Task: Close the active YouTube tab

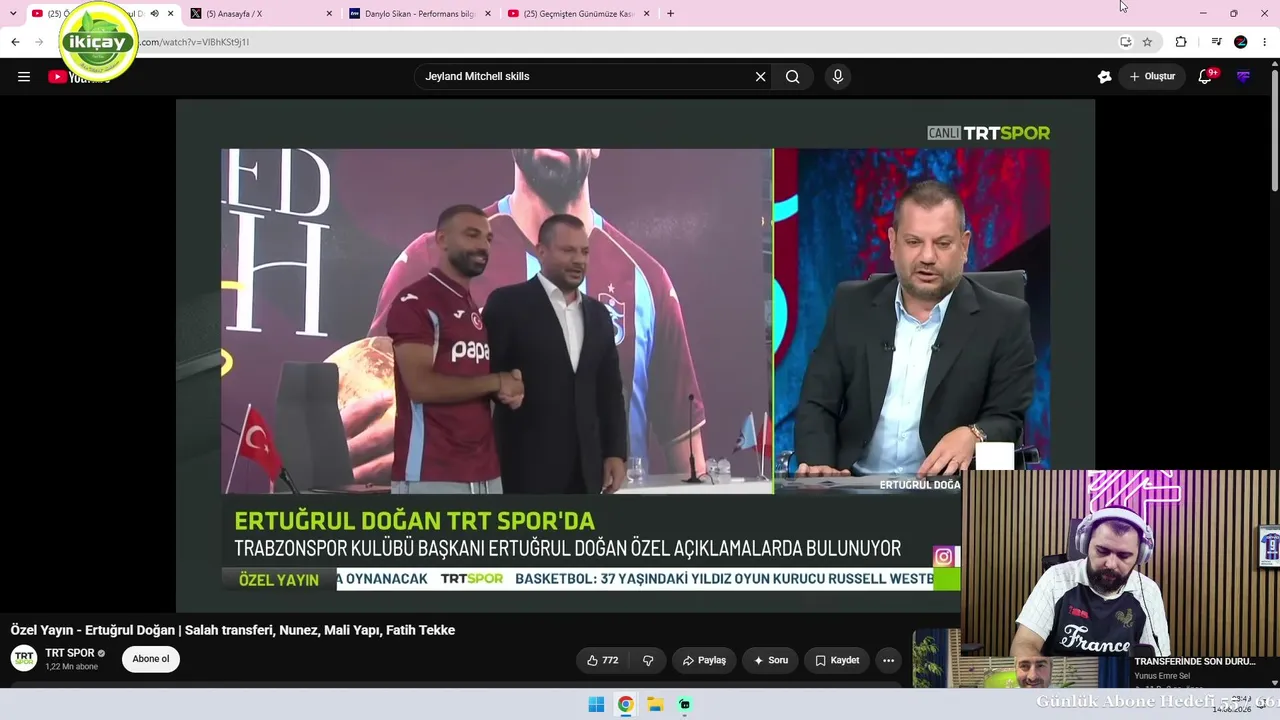Action: tap(171, 14)
